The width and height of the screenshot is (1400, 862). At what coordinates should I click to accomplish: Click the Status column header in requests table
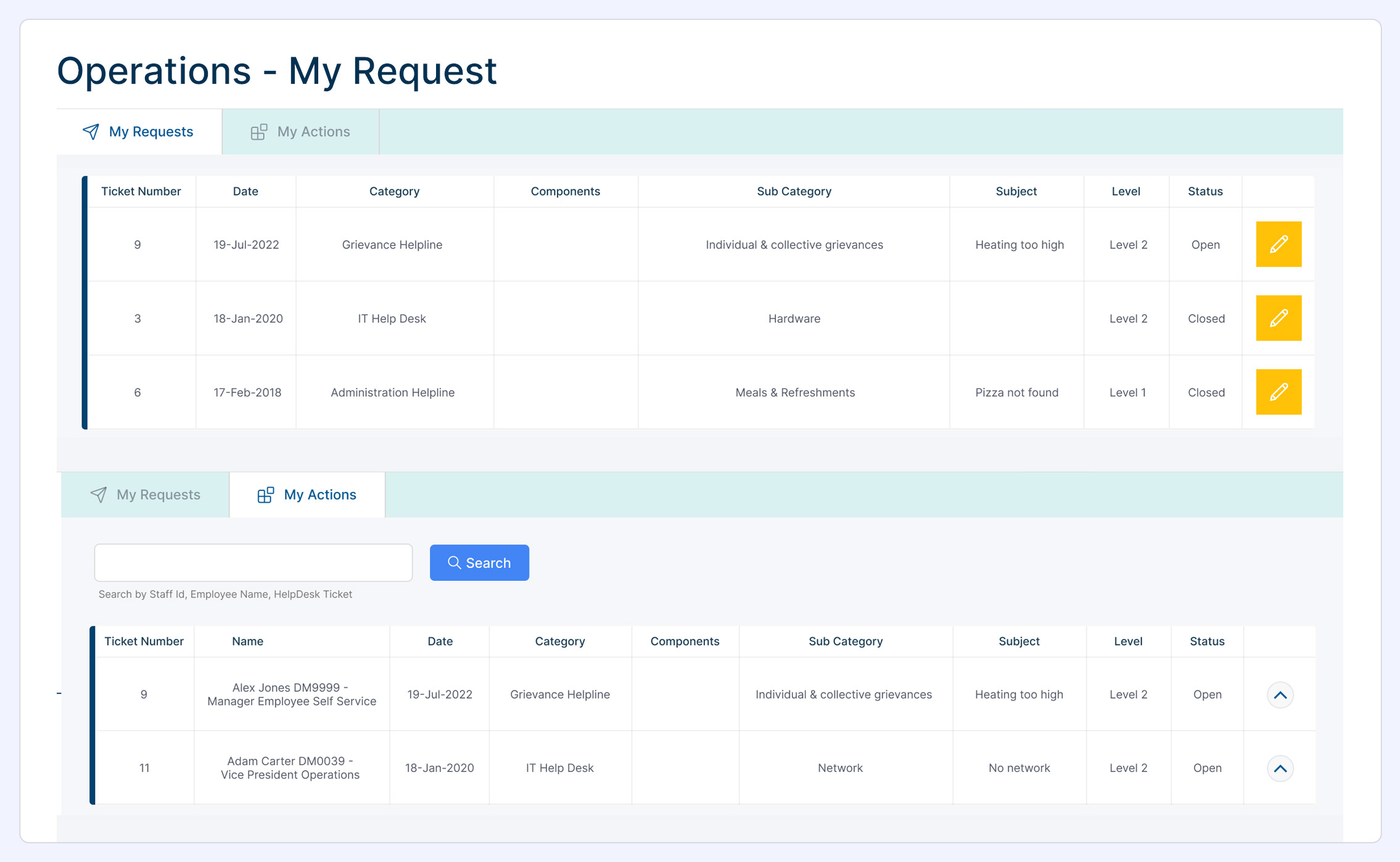point(1205,191)
